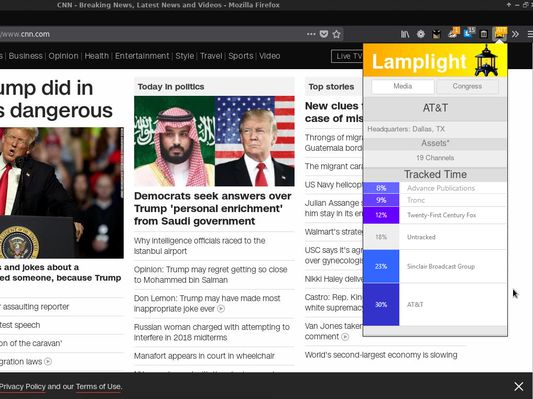Image resolution: width=533 pixels, height=399 pixels.
Task: Open the assaulting reporter story link
Action: [x=35, y=307]
